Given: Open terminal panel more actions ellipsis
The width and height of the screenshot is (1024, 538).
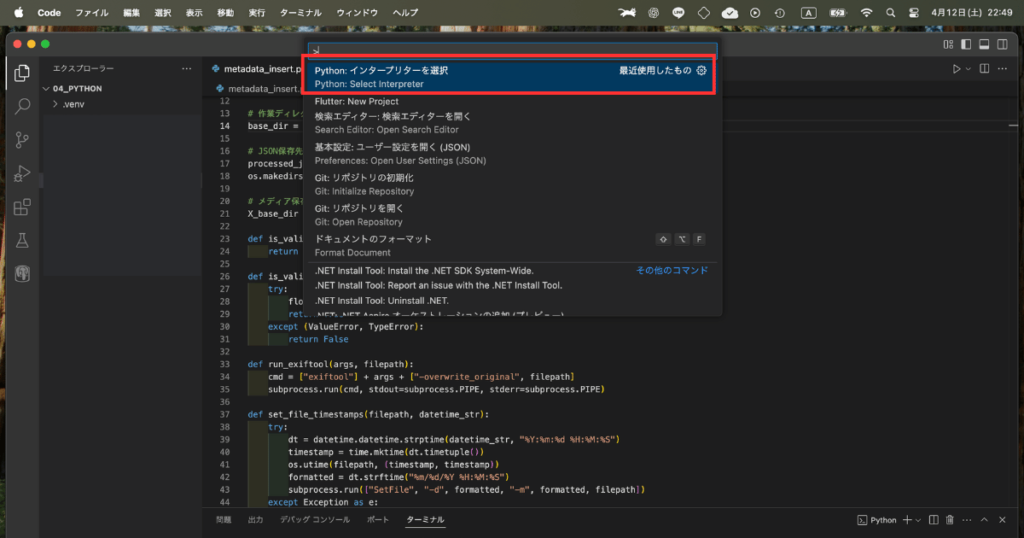Looking at the screenshot, I should pos(967,520).
